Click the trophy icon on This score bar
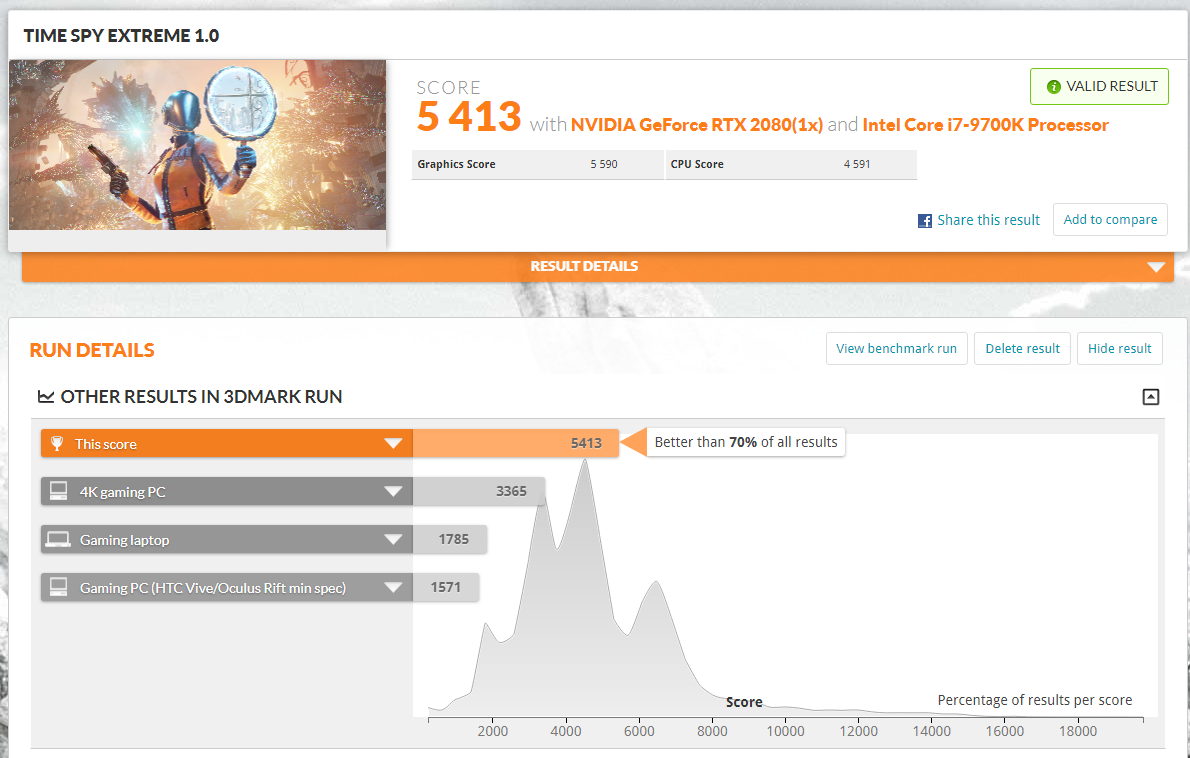The image size is (1190, 758). click(x=57, y=443)
